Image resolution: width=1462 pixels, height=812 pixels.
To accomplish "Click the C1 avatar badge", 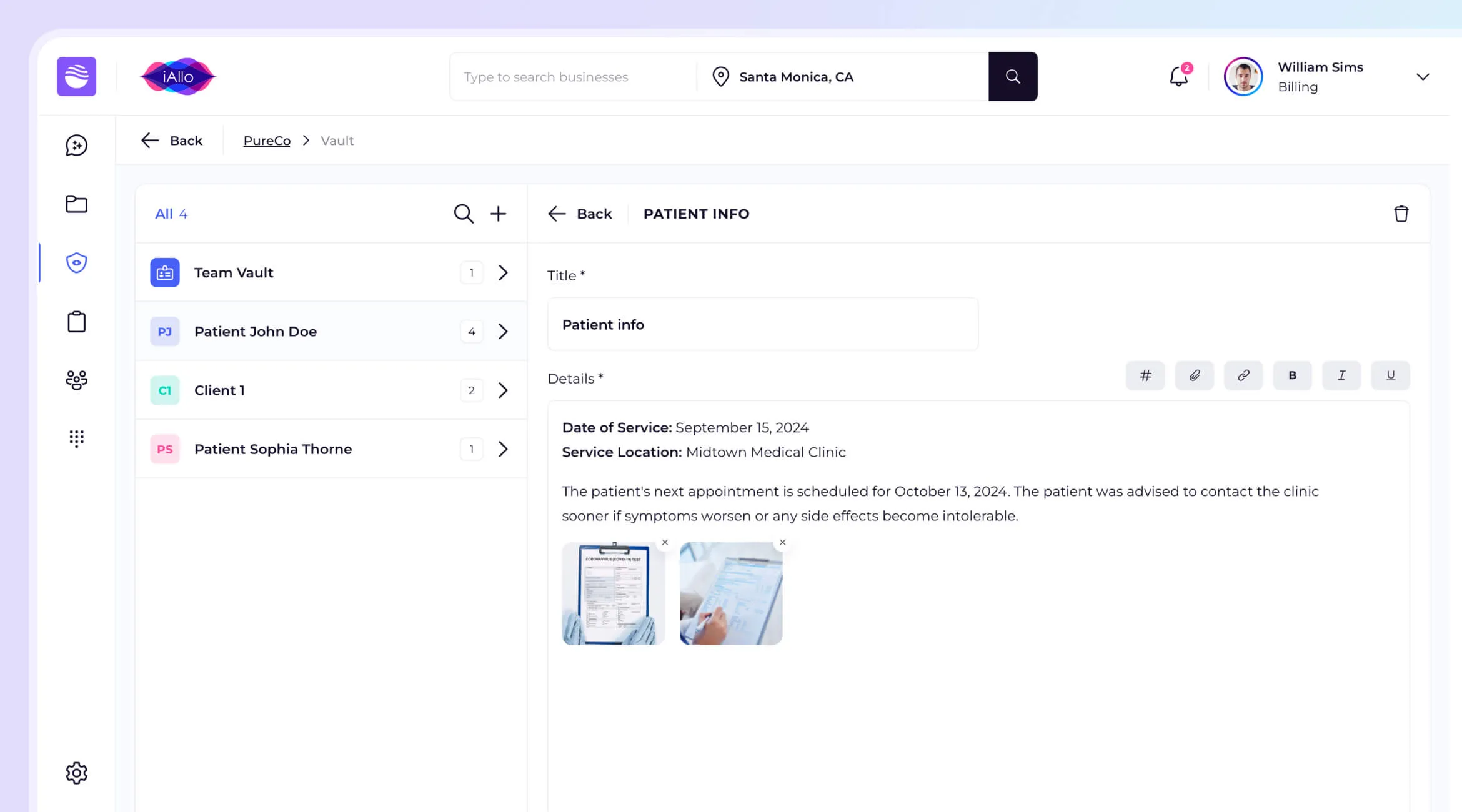I will (165, 390).
